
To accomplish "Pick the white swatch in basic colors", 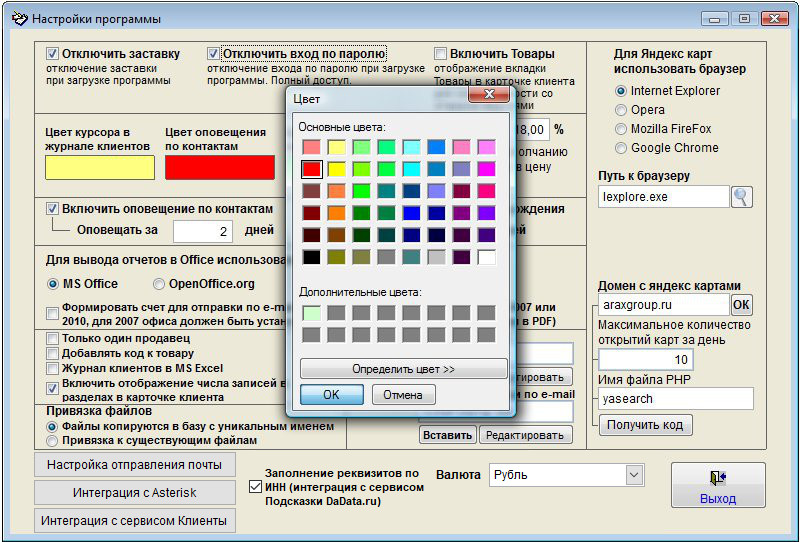I will tap(487, 257).
